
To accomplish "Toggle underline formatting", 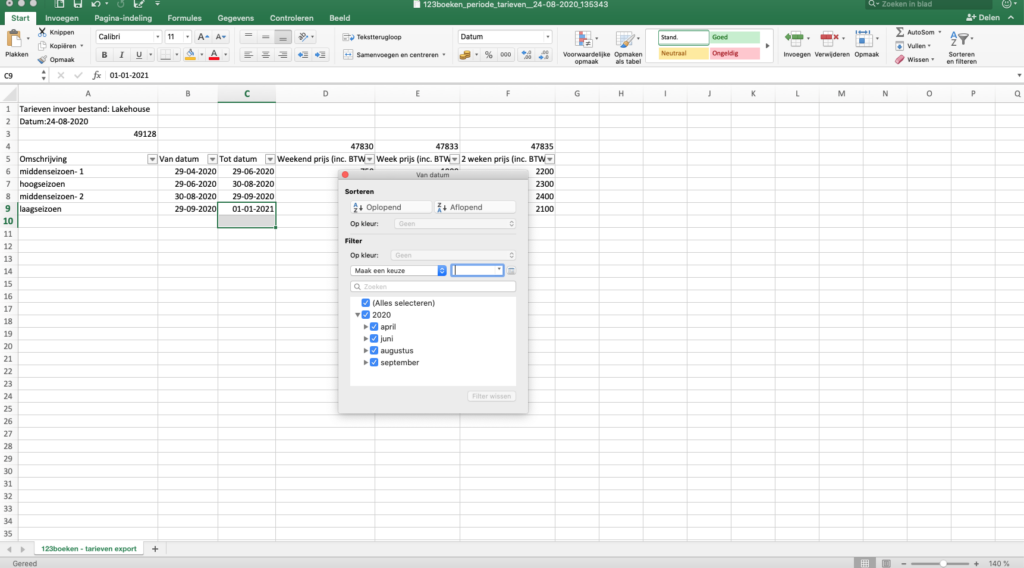I will click(138, 55).
